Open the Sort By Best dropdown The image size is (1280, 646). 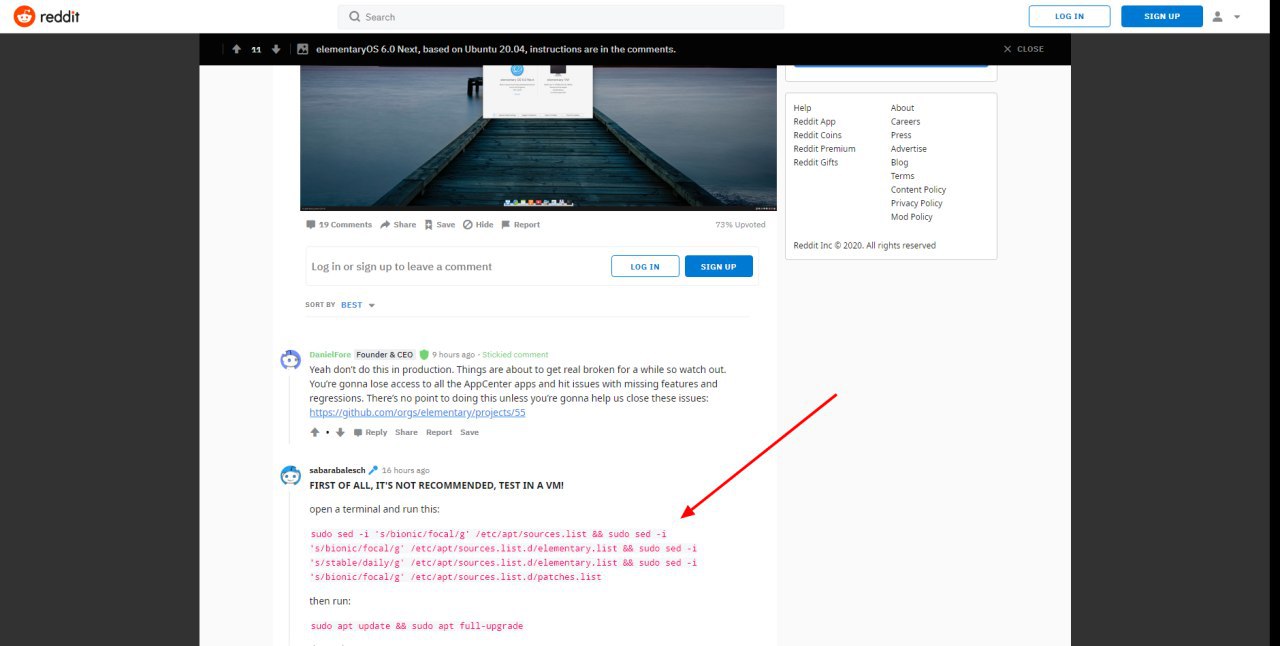point(358,305)
